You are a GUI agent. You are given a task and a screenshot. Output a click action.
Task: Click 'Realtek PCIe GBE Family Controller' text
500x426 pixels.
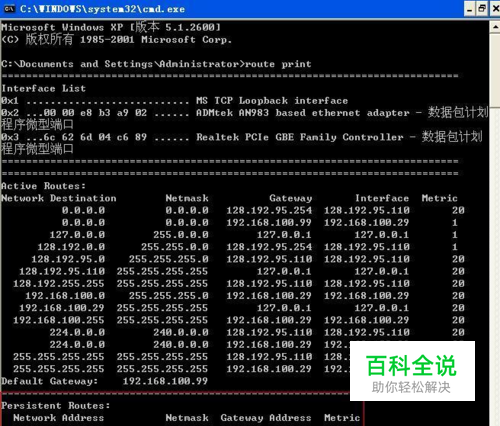tap(300, 137)
